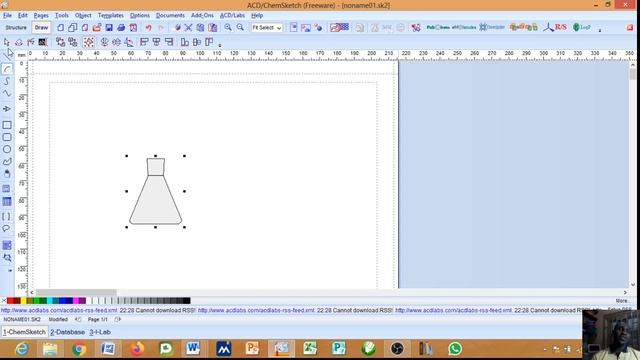The image size is (640, 360).
Task: Open the eMolecules search button
Action: (464, 27)
